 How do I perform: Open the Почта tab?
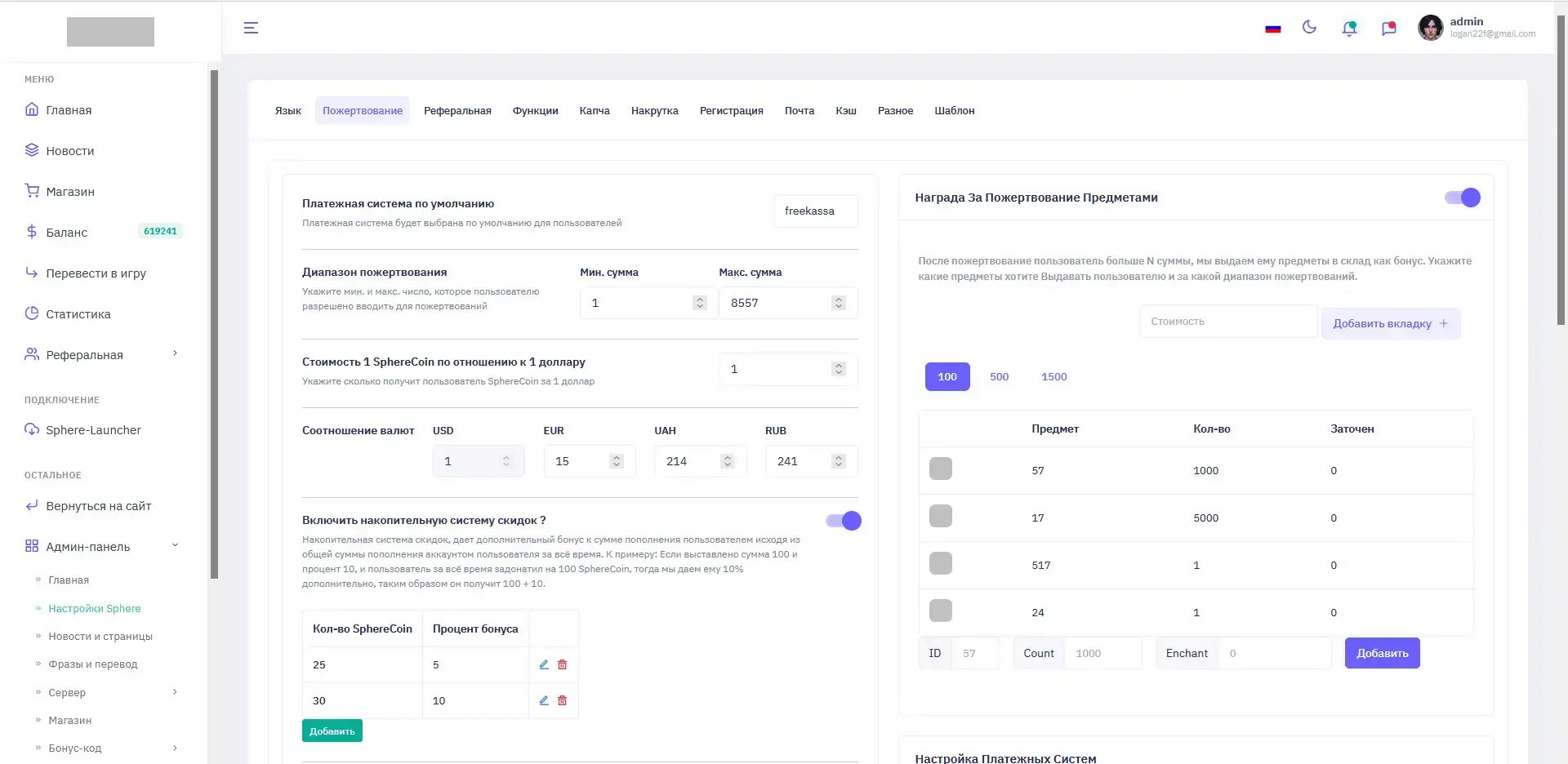coord(800,110)
